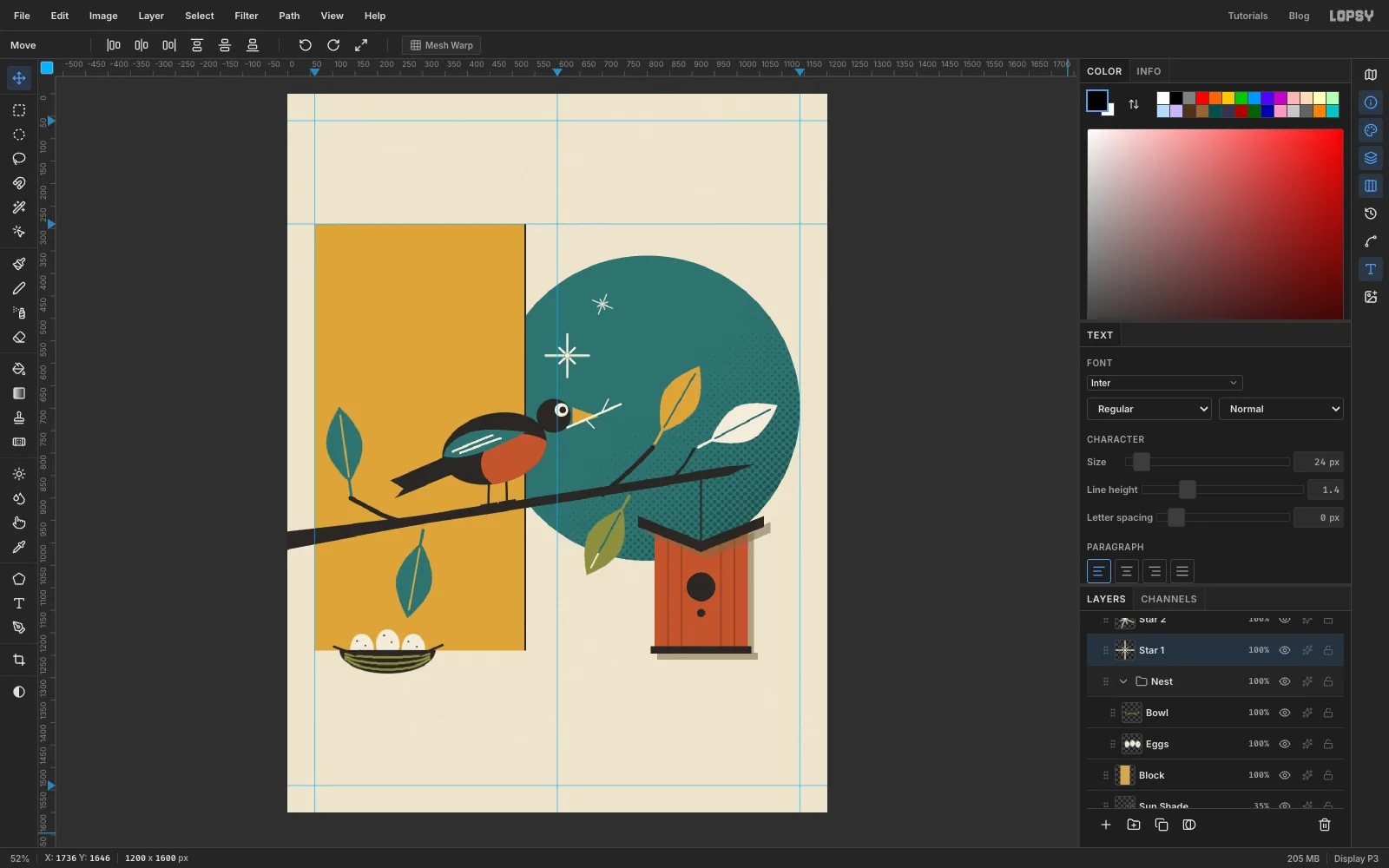This screenshot has width=1389, height=868.
Task: Select the eraser tool
Action: click(x=19, y=337)
